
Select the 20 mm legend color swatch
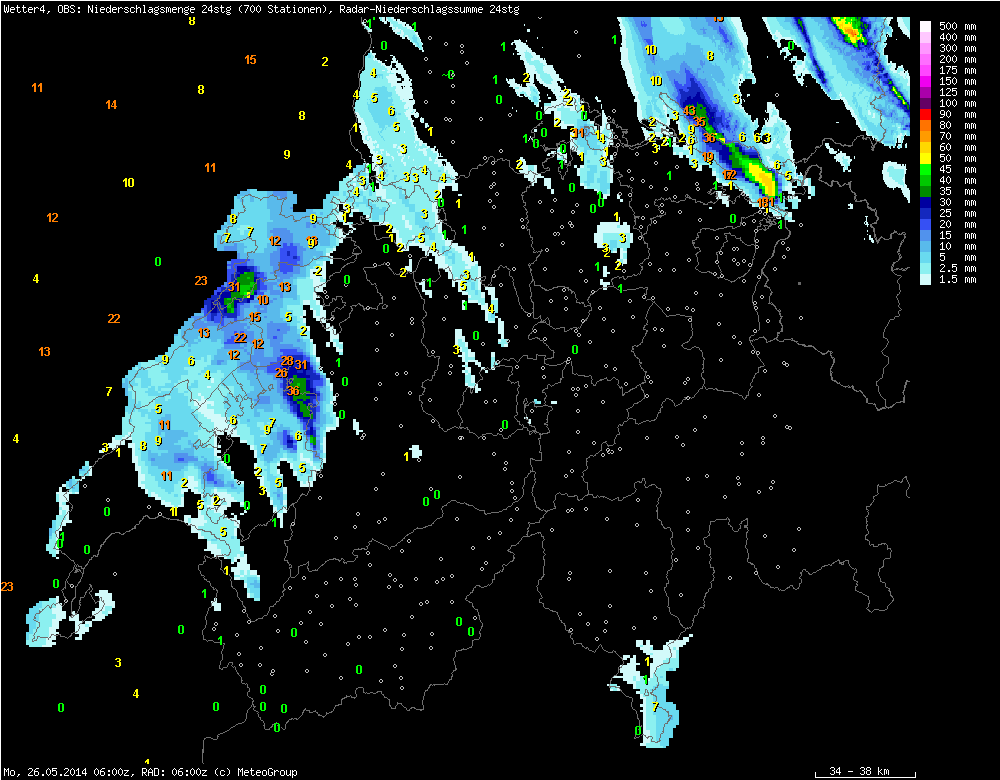point(926,224)
